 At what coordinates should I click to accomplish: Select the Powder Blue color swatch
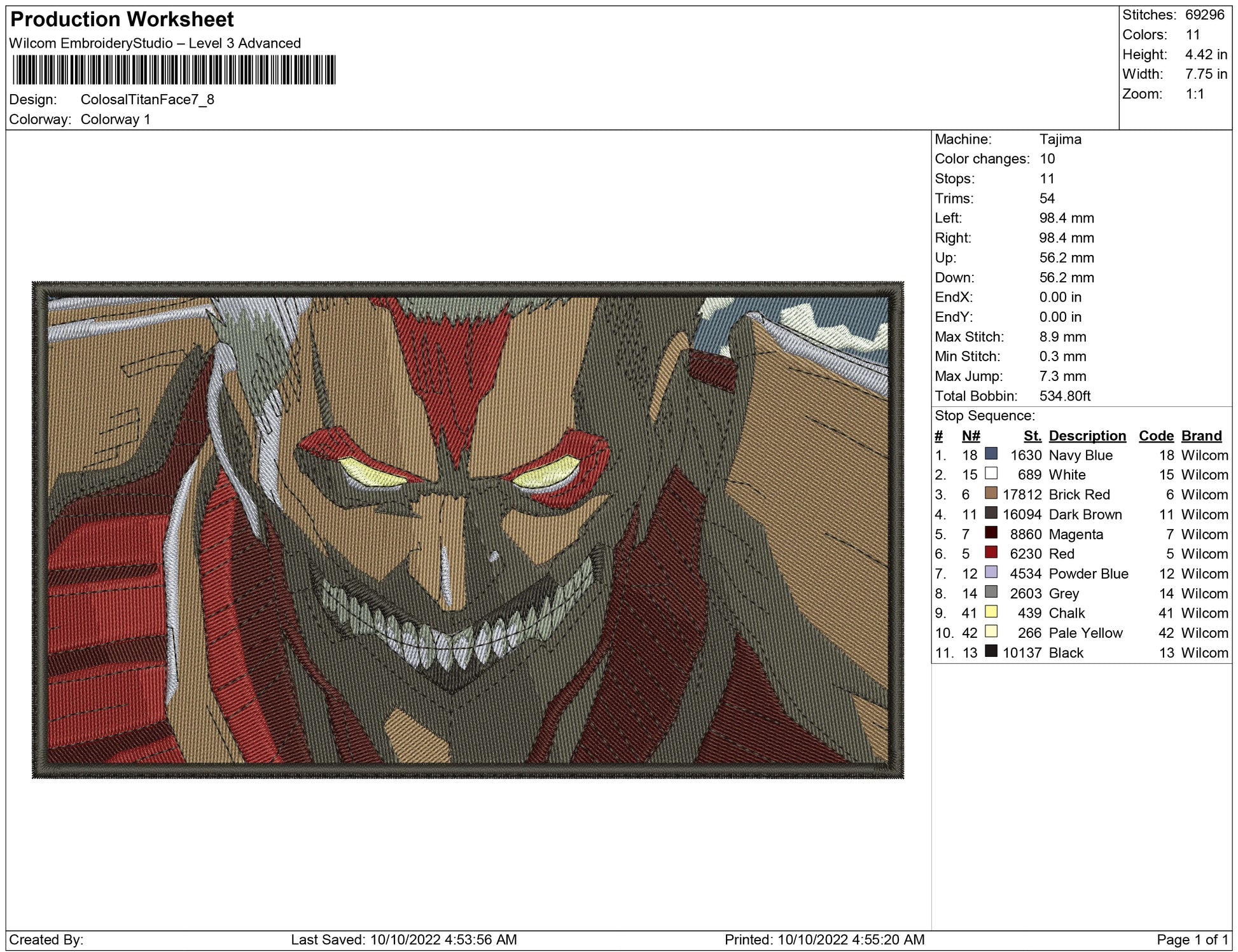991,572
